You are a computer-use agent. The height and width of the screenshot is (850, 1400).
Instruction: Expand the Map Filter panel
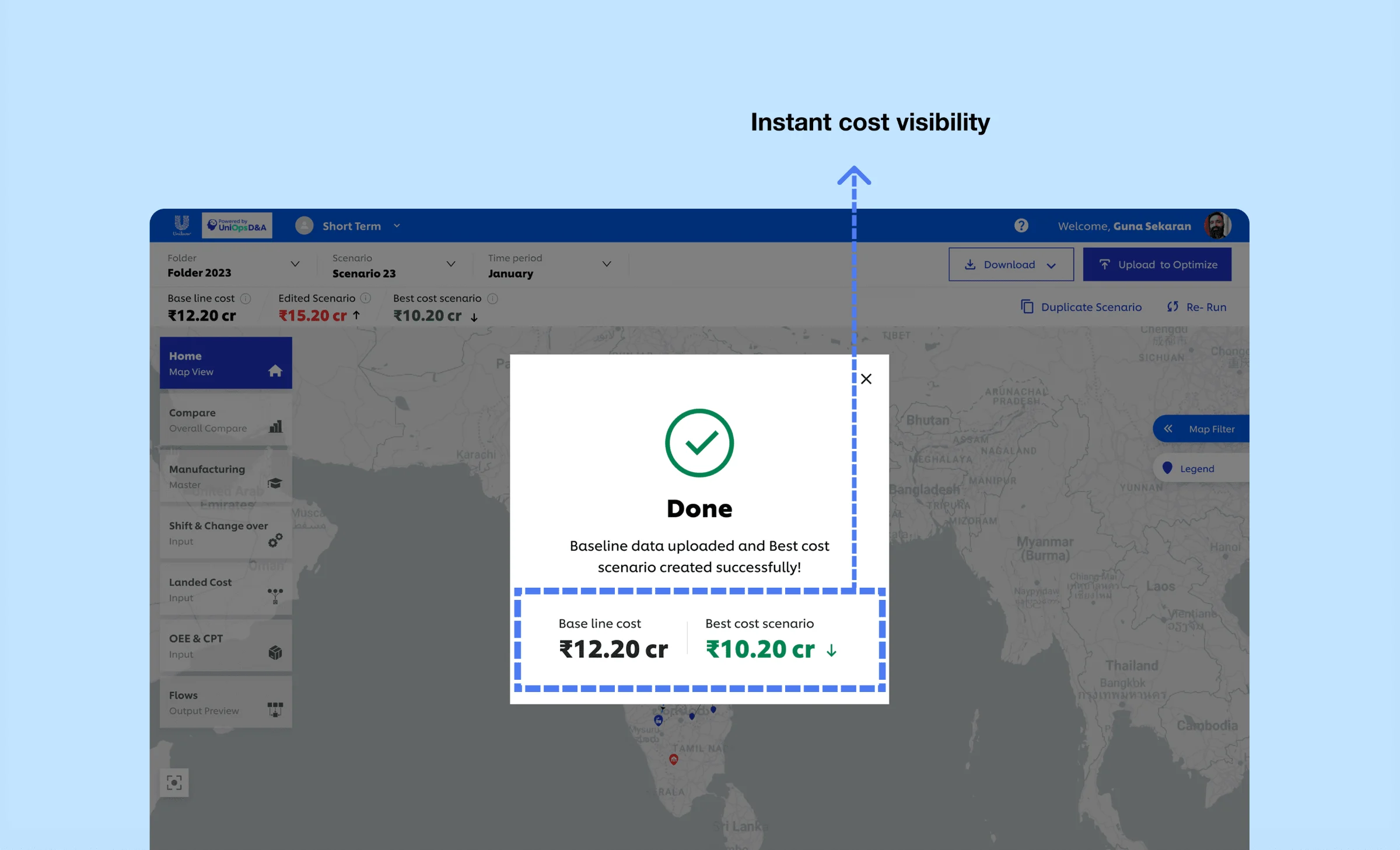1200,429
